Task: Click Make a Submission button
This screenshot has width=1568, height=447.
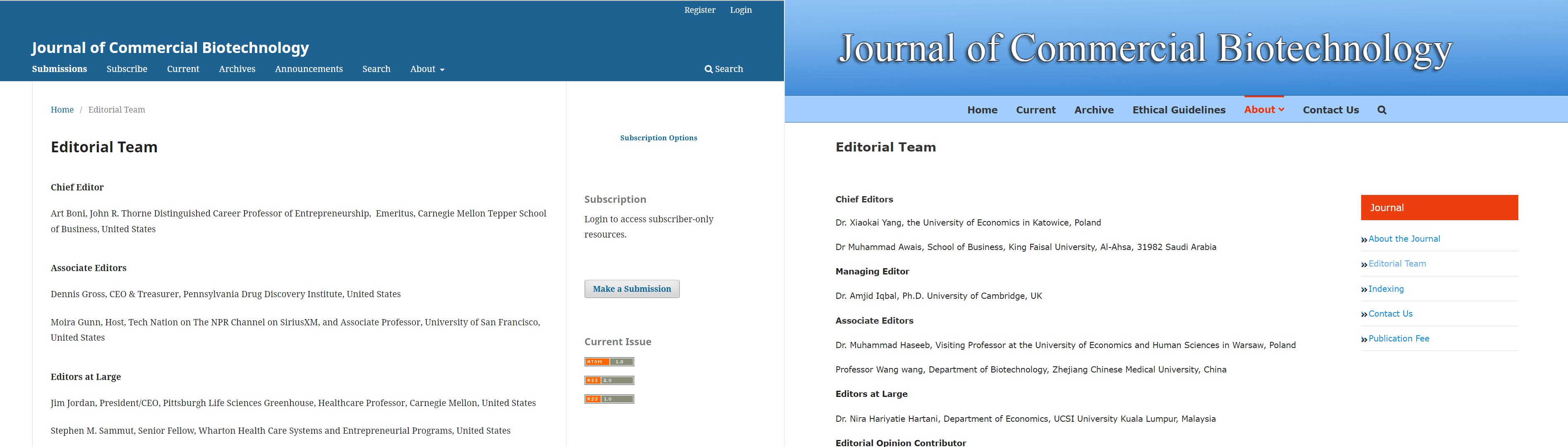Action: pyautogui.click(x=632, y=288)
